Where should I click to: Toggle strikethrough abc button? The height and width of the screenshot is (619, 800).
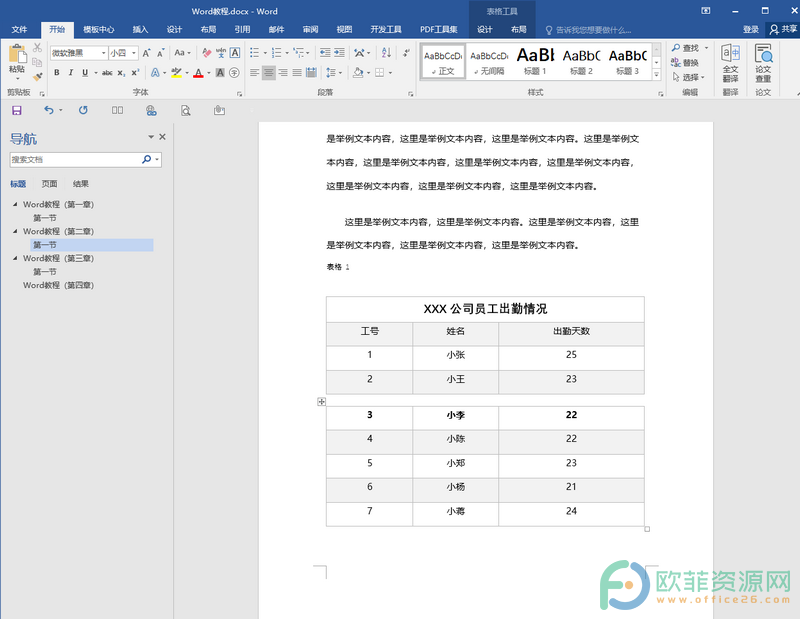tap(107, 73)
